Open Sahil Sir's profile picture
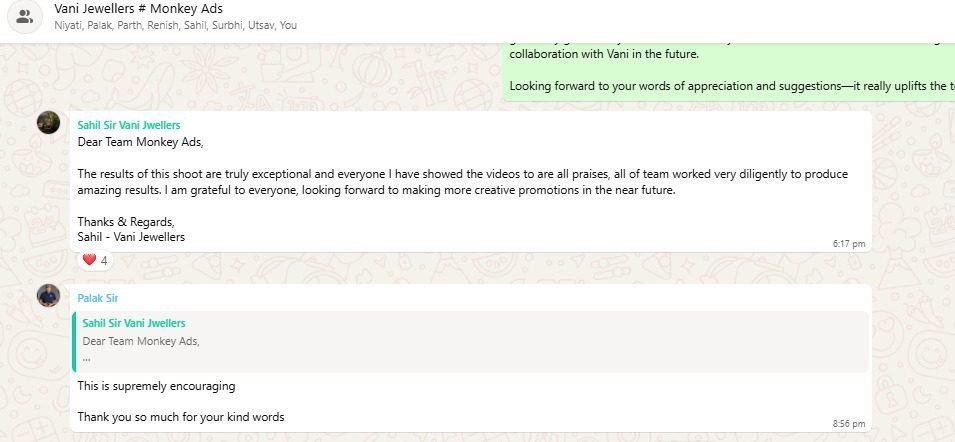The image size is (955, 442). click(48, 122)
